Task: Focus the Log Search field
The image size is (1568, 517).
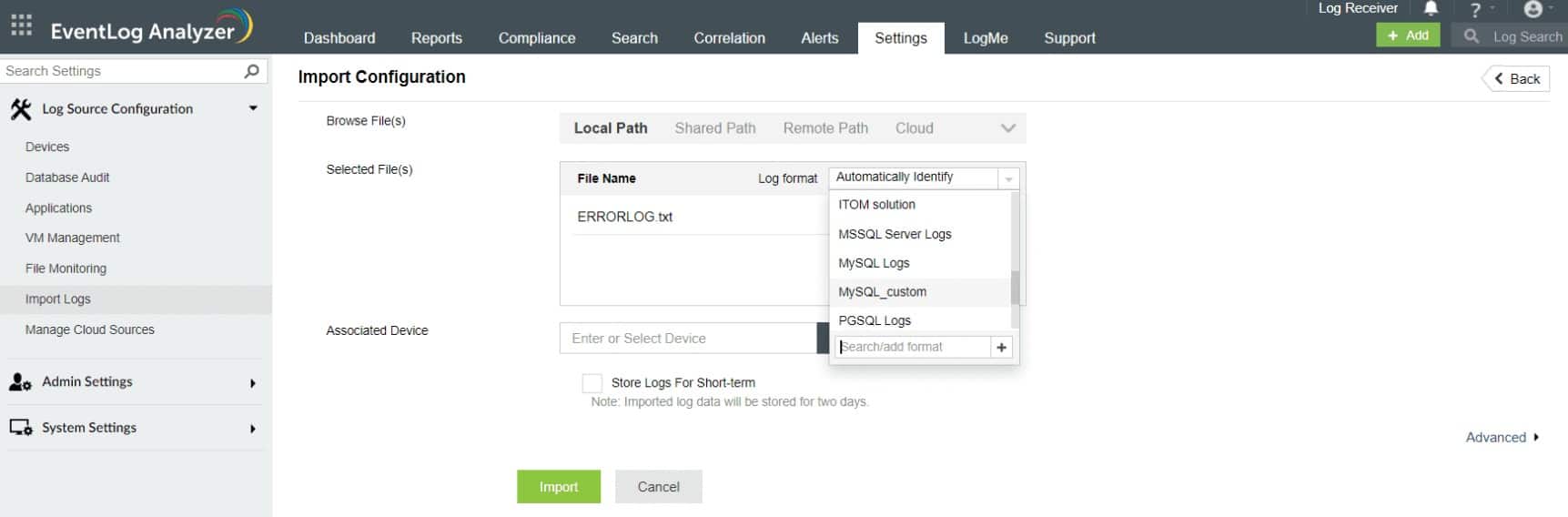Action: point(1527,36)
